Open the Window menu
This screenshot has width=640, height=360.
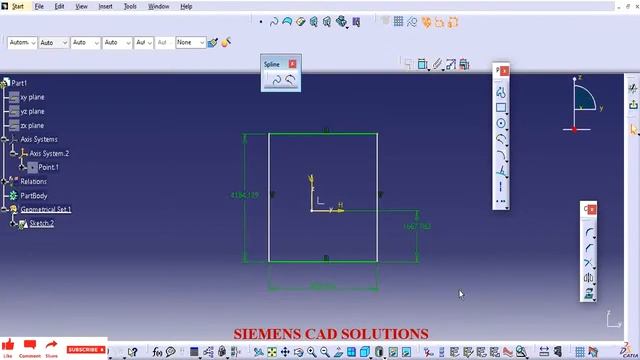158,7
